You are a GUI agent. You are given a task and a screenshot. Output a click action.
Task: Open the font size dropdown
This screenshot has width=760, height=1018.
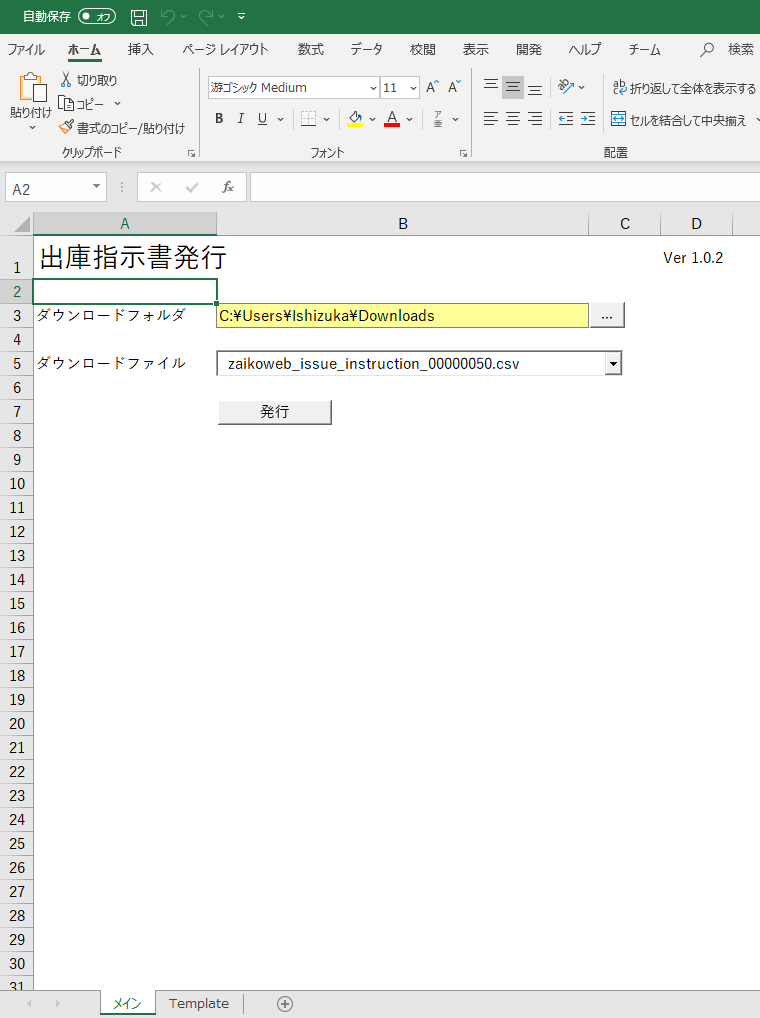(x=413, y=88)
